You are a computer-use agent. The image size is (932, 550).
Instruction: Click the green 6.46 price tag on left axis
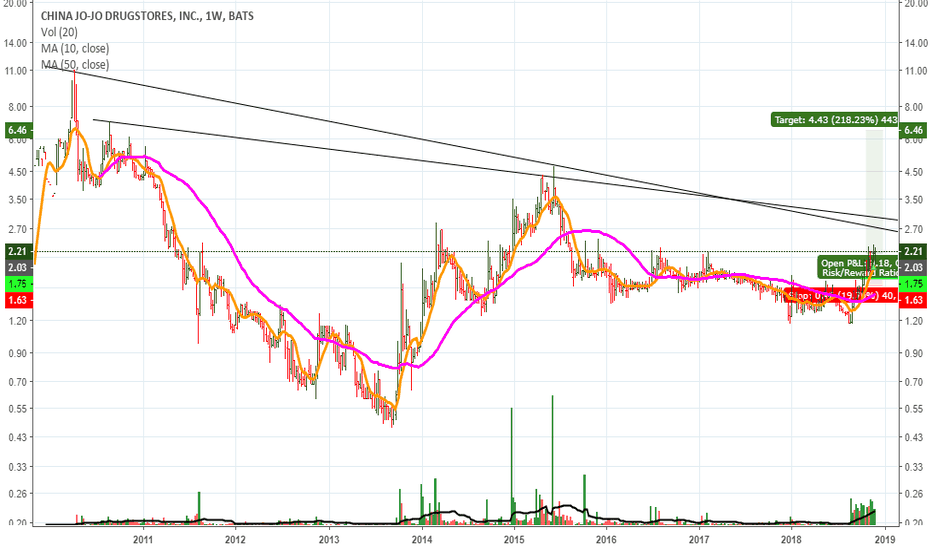[x=17, y=130]
